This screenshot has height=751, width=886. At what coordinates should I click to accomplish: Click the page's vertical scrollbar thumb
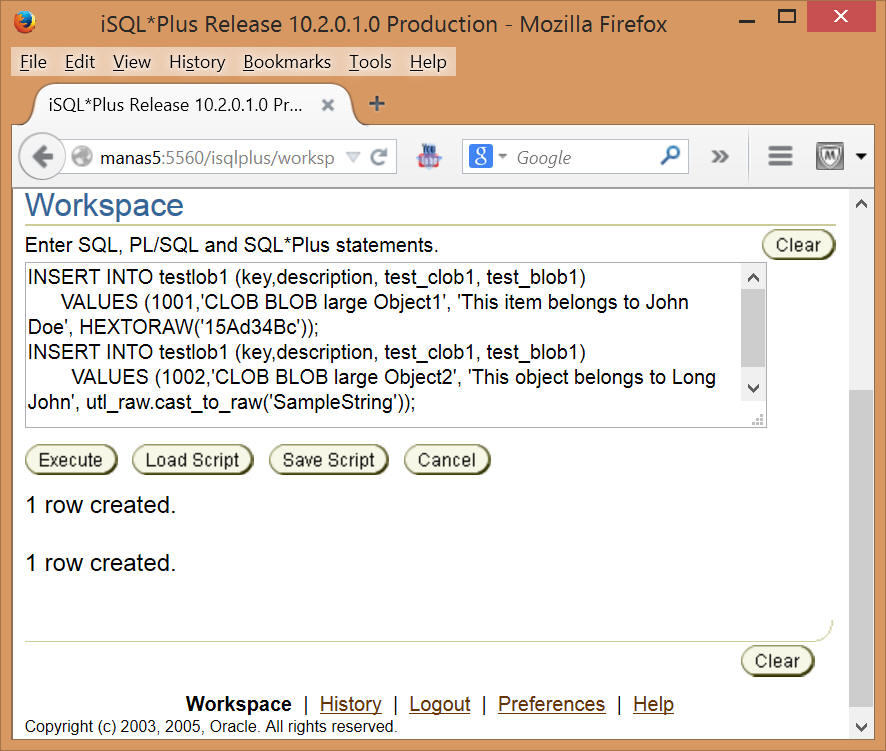[x=860, y=550]
